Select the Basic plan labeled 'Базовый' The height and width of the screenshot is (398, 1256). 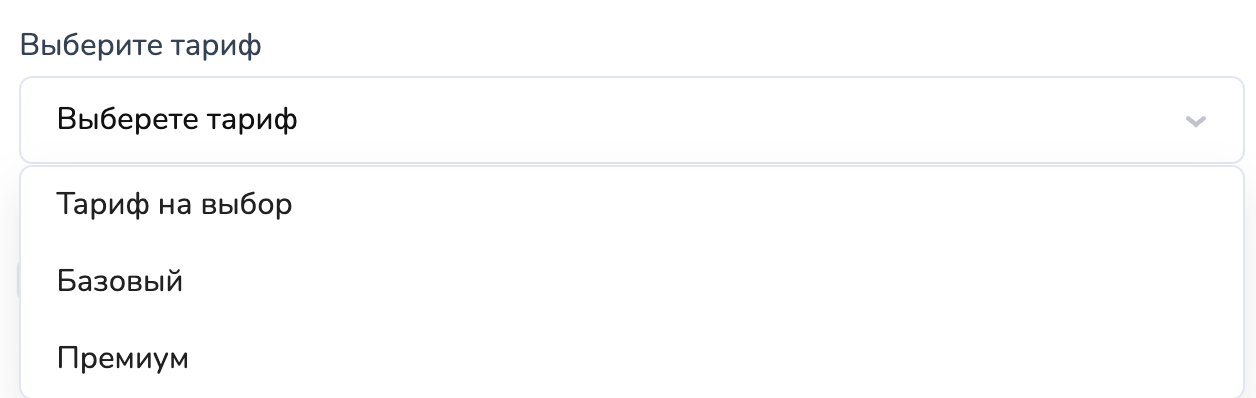coord(632,281)
